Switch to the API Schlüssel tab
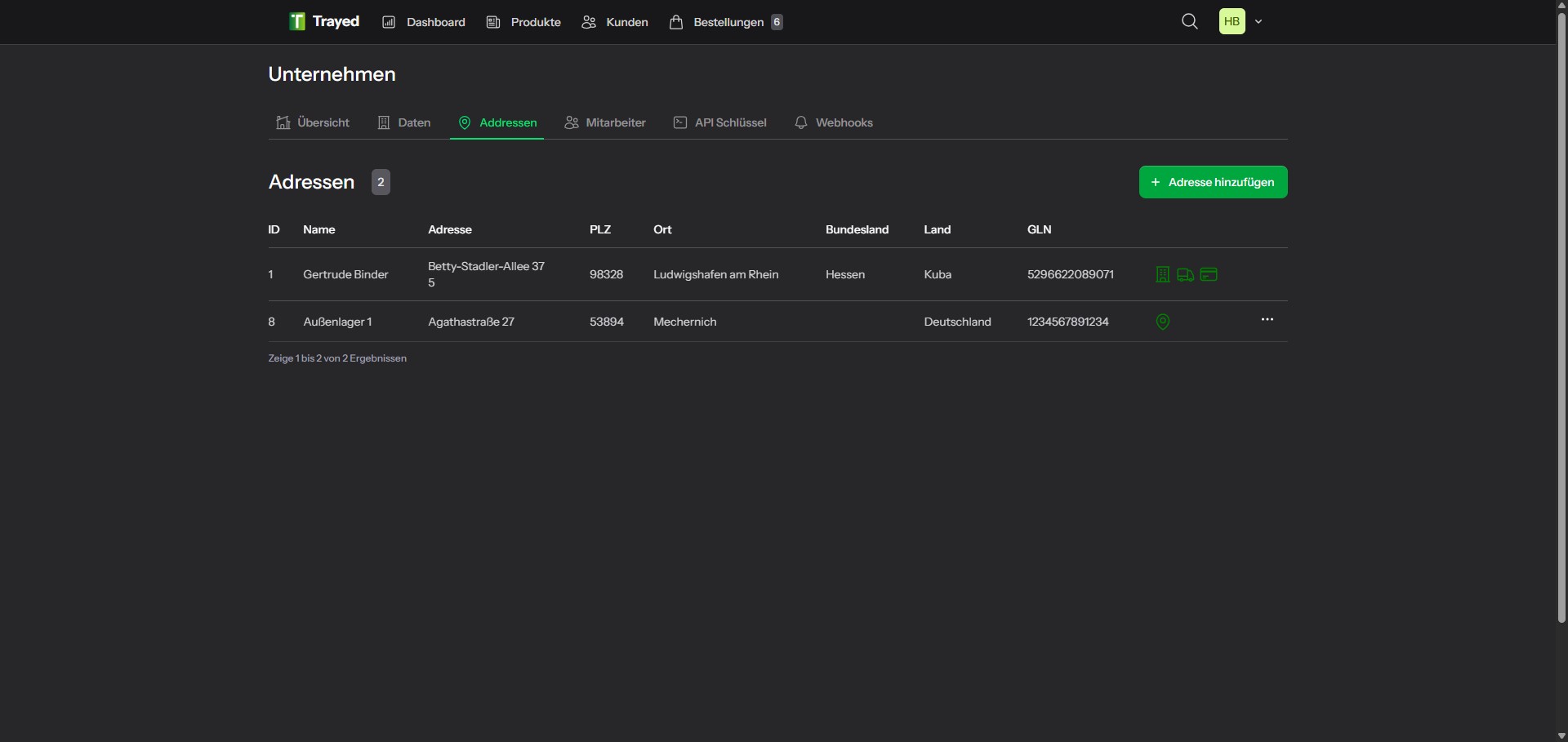Screen dimensions: 1568x742 (719, 122)
